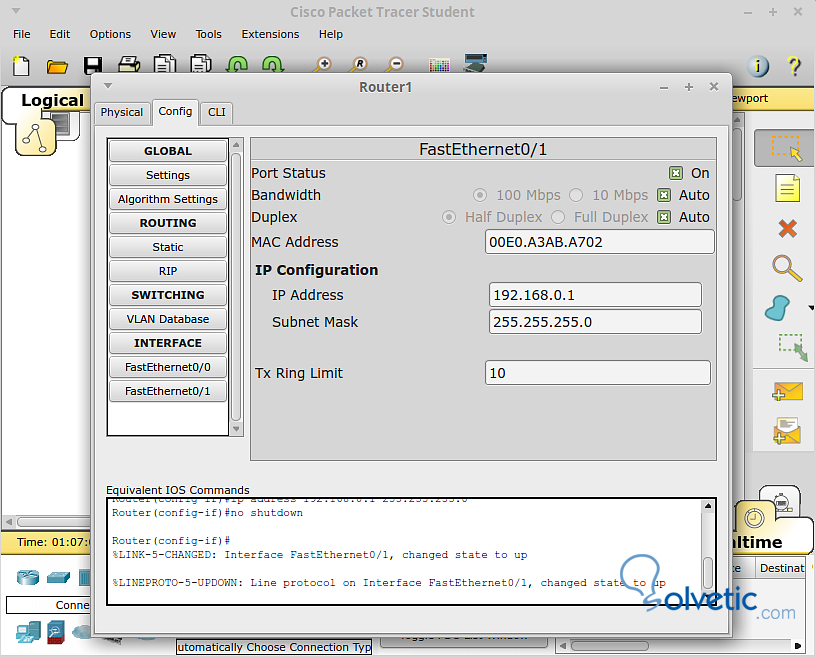Click the IOS Commands scrollbar up arrow
Screen dimensions: 816x657
click(x=708, y=506)
